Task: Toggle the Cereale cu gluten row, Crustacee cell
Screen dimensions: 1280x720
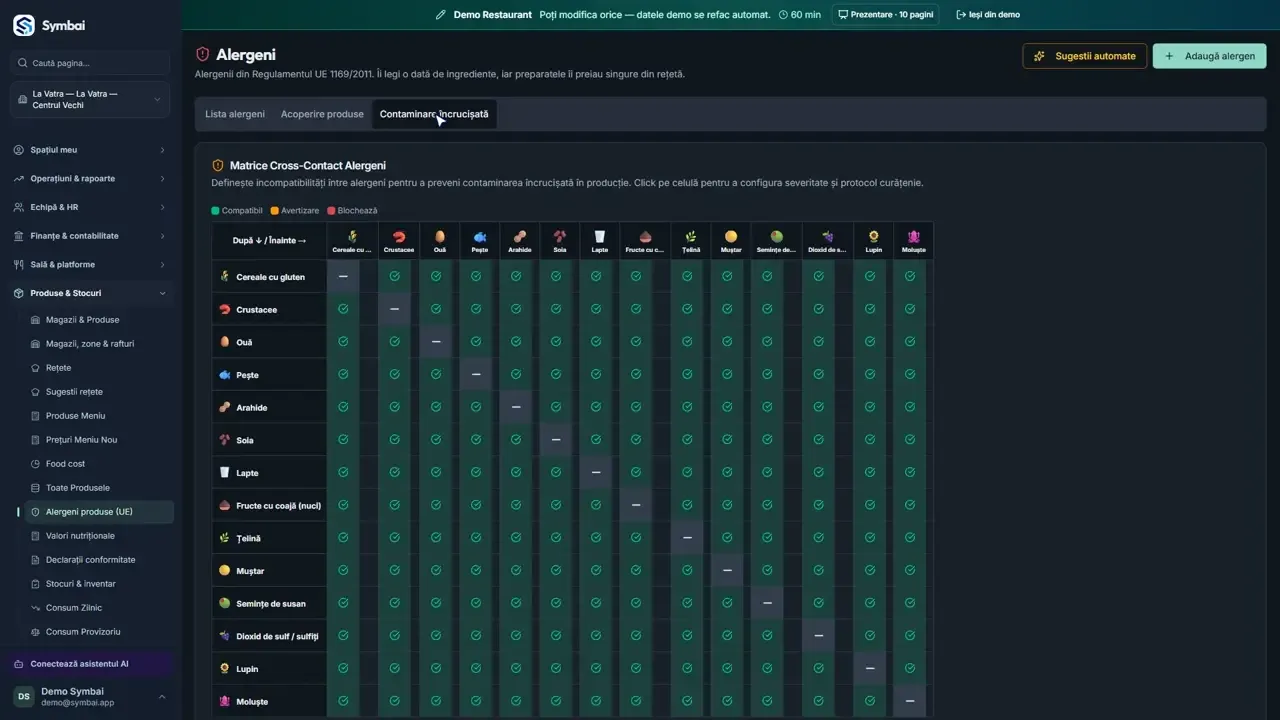Action: pos(394,276)
